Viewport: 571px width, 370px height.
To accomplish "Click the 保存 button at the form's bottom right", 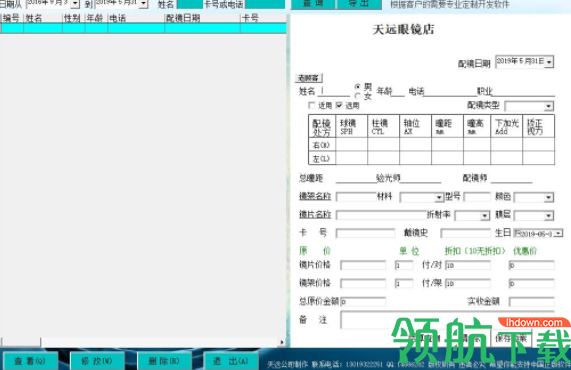I will click(x=512, y=338).
